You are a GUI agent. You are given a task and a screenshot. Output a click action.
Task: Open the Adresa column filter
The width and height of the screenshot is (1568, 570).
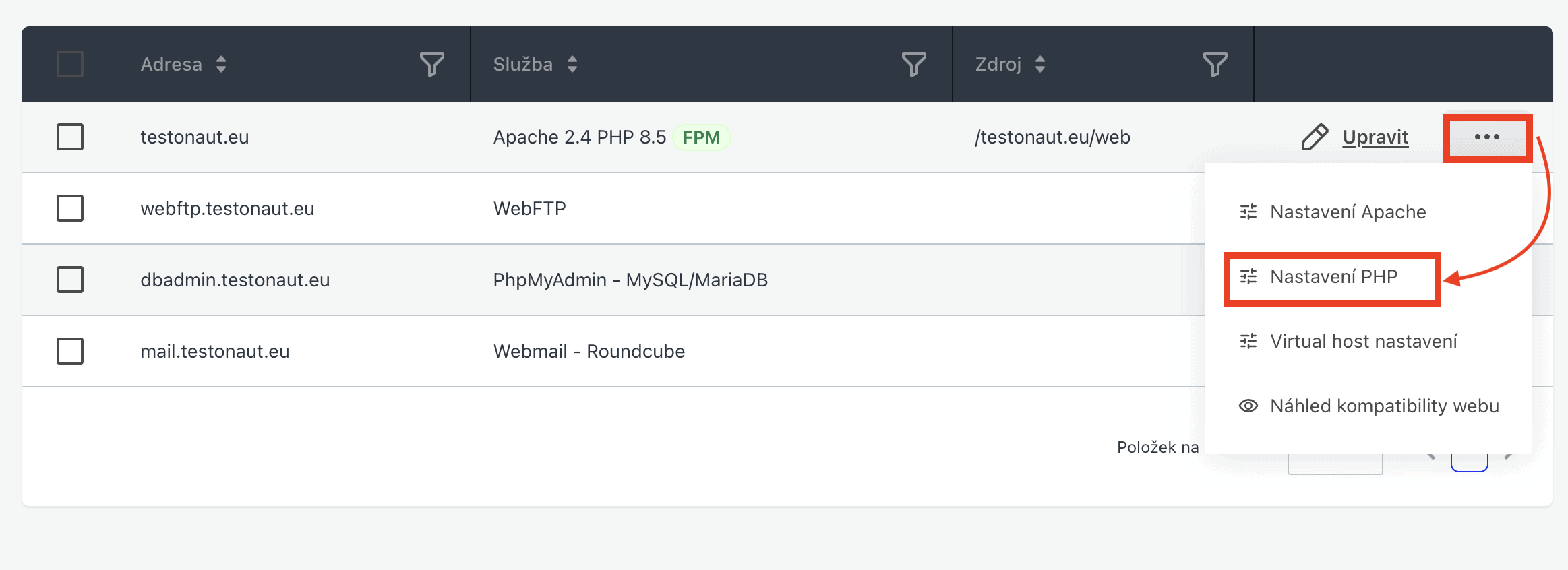432,65
